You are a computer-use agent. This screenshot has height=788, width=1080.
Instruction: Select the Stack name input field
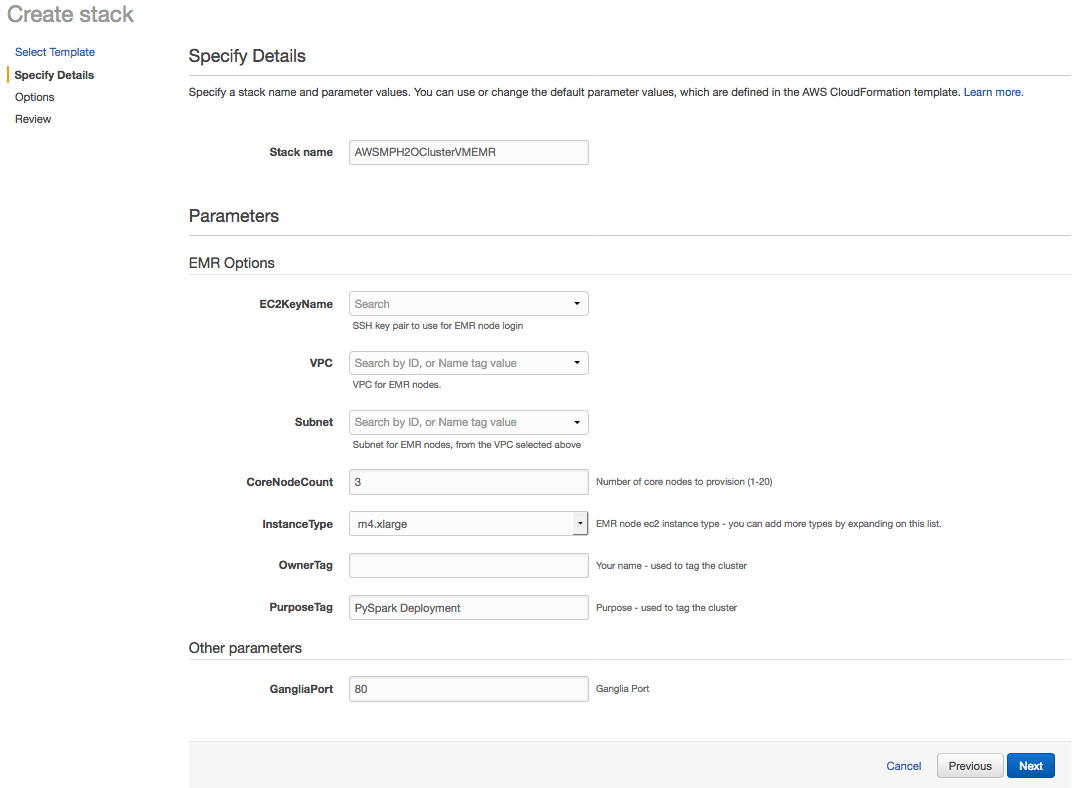[468, 152]
